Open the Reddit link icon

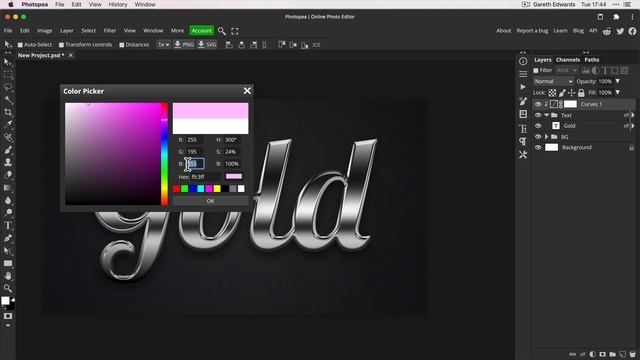pos(607,31)
